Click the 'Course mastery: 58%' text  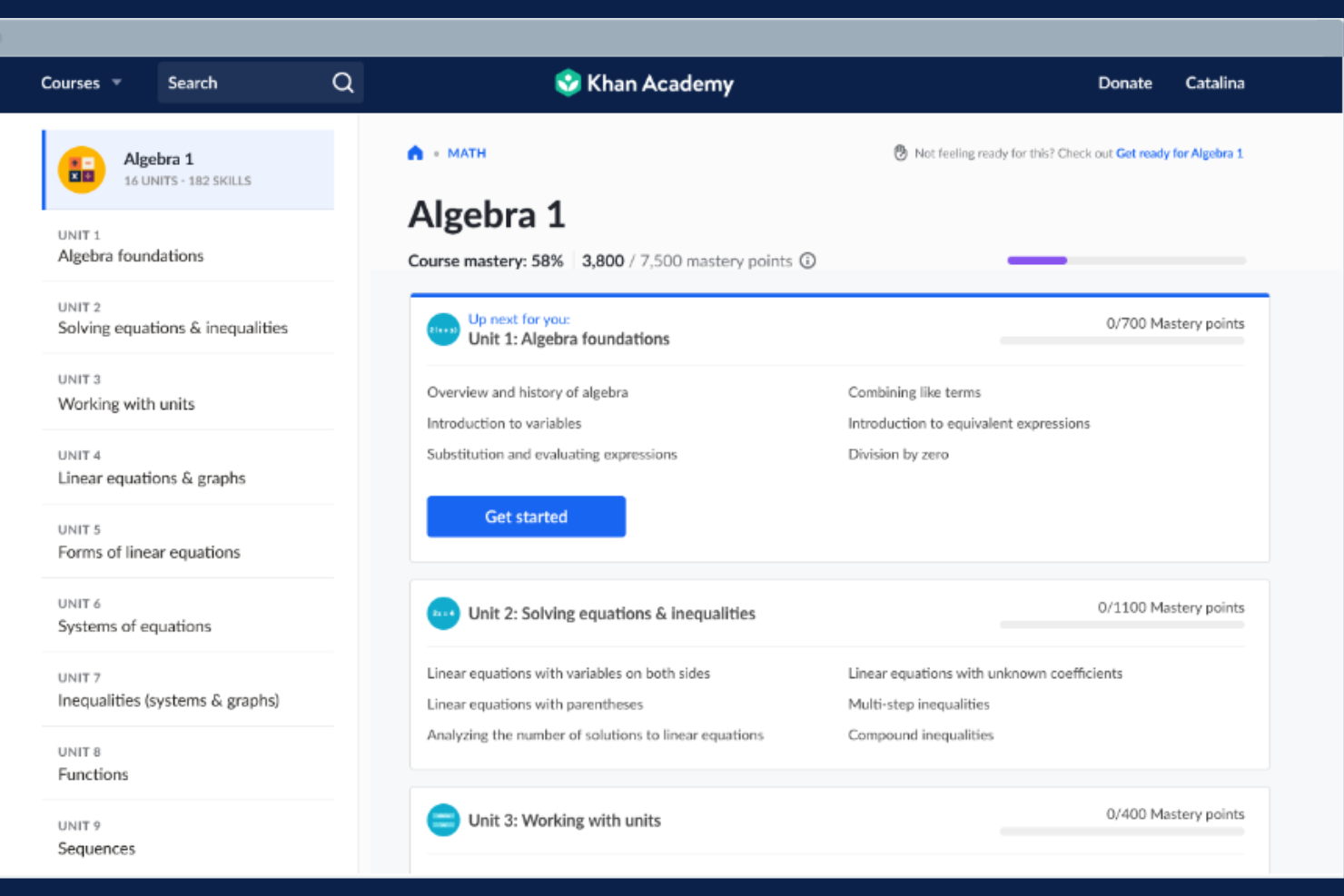tap(485, 261)
